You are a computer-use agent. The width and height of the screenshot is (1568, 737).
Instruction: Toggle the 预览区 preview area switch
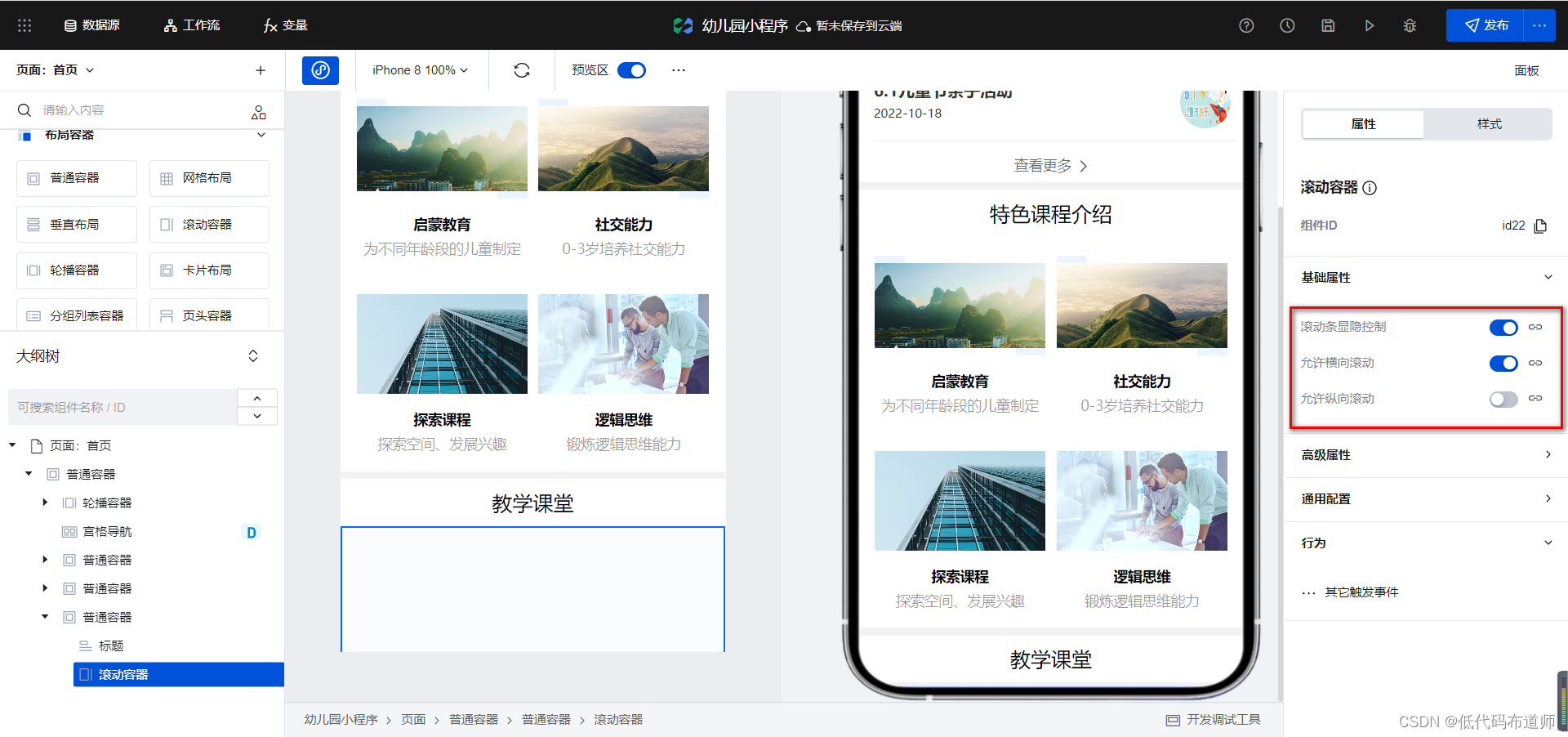[x=631, y=70]
